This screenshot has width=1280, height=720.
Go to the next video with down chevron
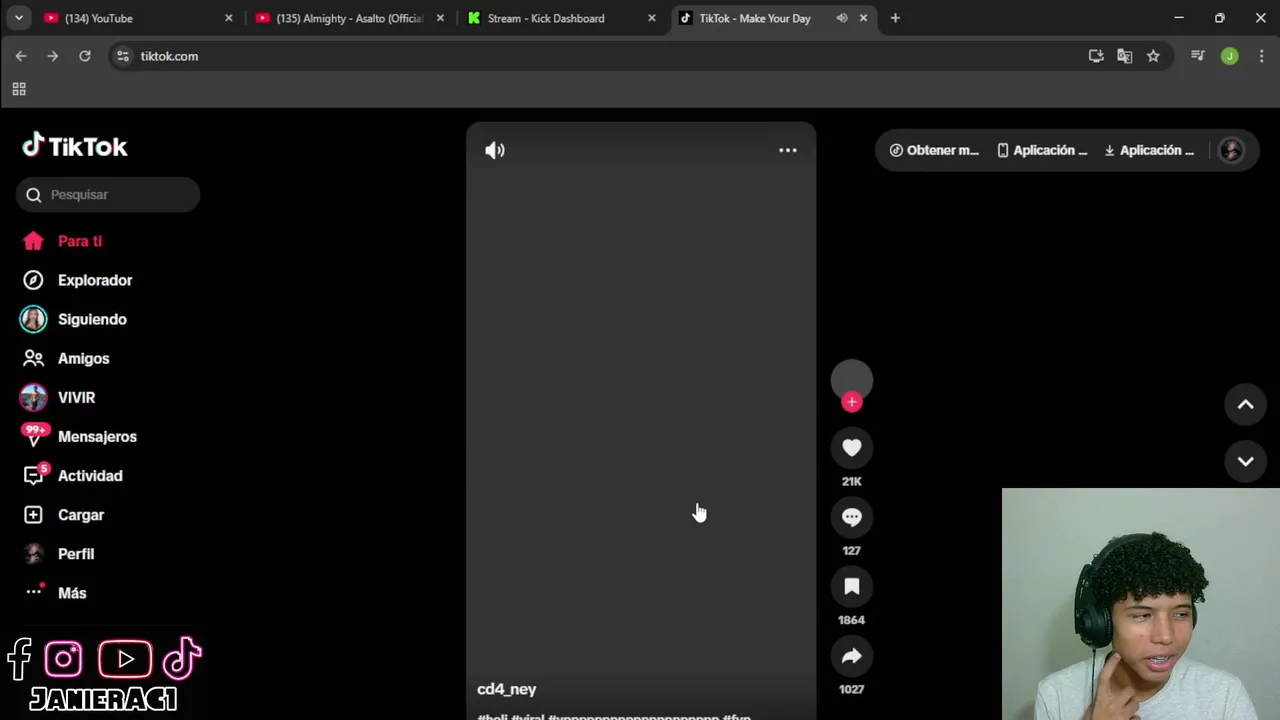1246,461
